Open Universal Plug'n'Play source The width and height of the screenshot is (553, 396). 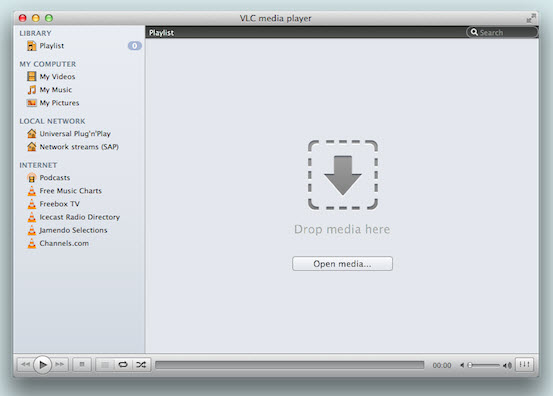click(x=75, y=134)
